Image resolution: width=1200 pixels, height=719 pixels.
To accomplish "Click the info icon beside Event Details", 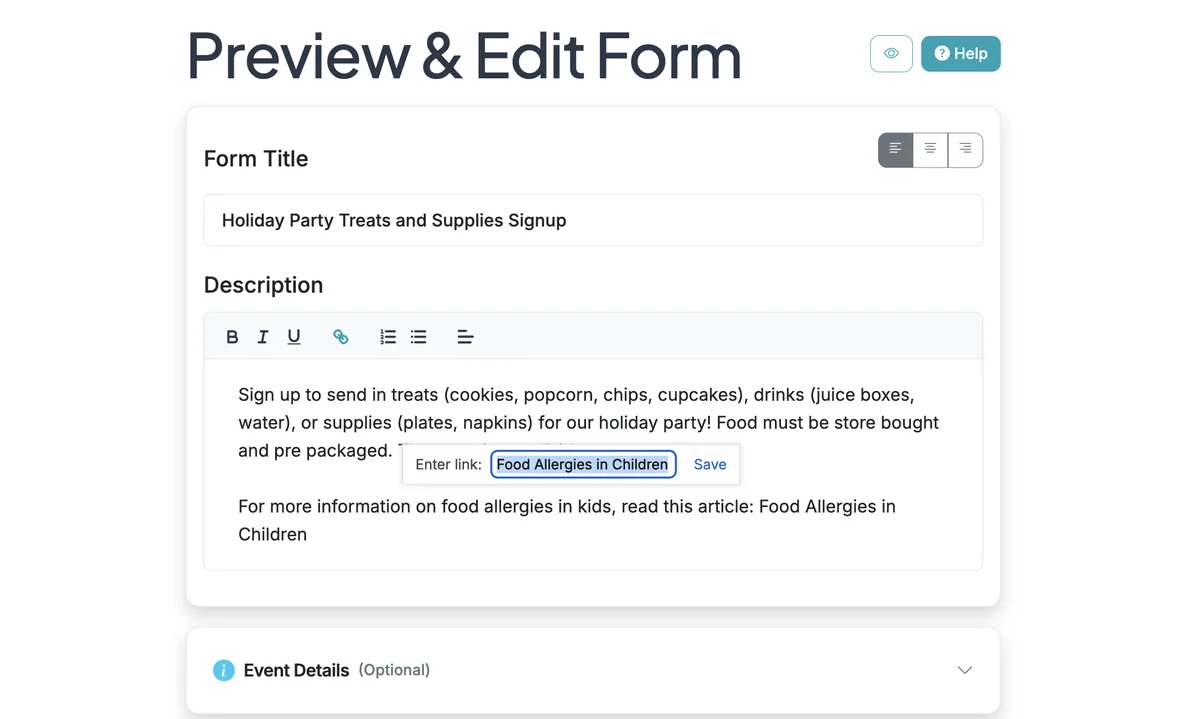I will pyautogui.click(x=223, y=670).
